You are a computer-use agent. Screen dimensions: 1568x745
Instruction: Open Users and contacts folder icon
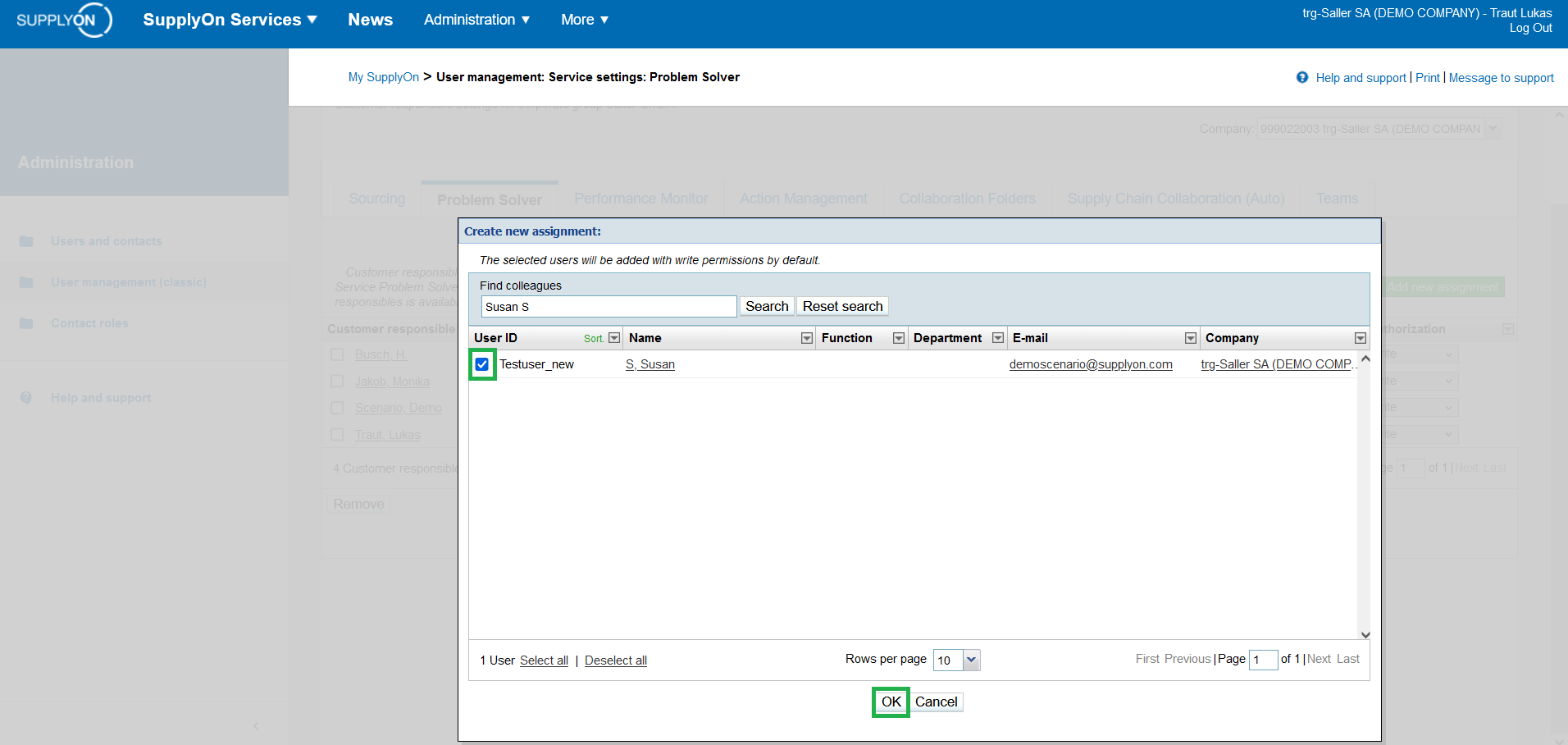pyautogui.click(x=26, y=241)
